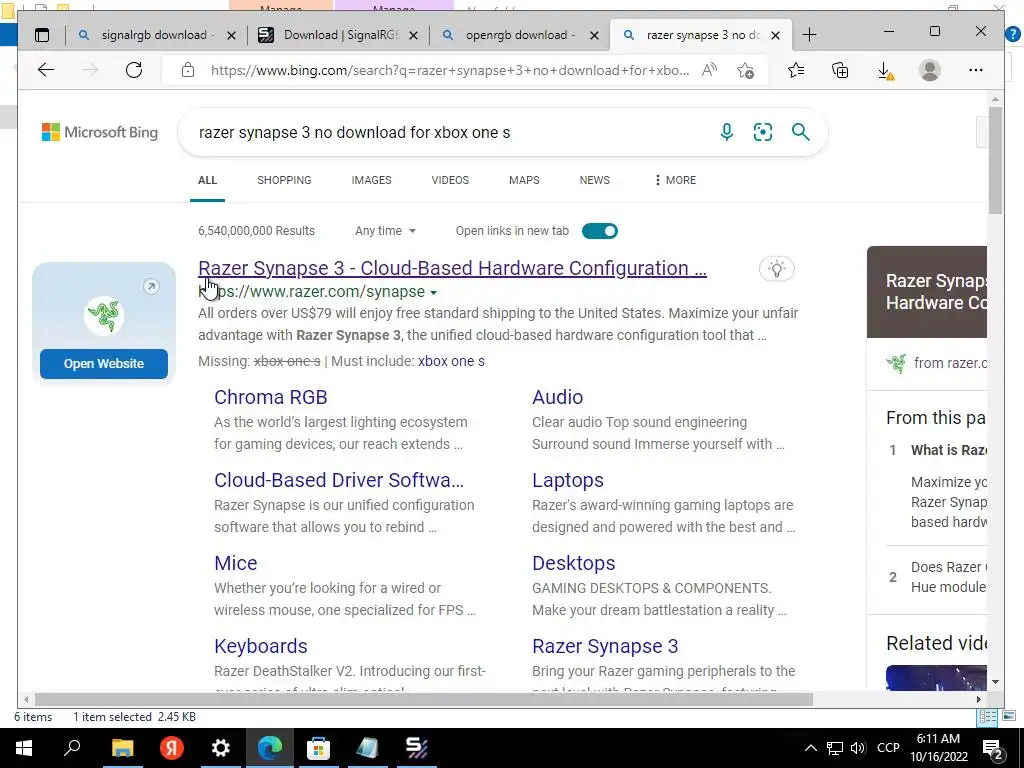Image resolution: width=1024 pixels, height=768 pixels.
Task: Open the Chroma RGB sublink
Action: click(270, 397)
